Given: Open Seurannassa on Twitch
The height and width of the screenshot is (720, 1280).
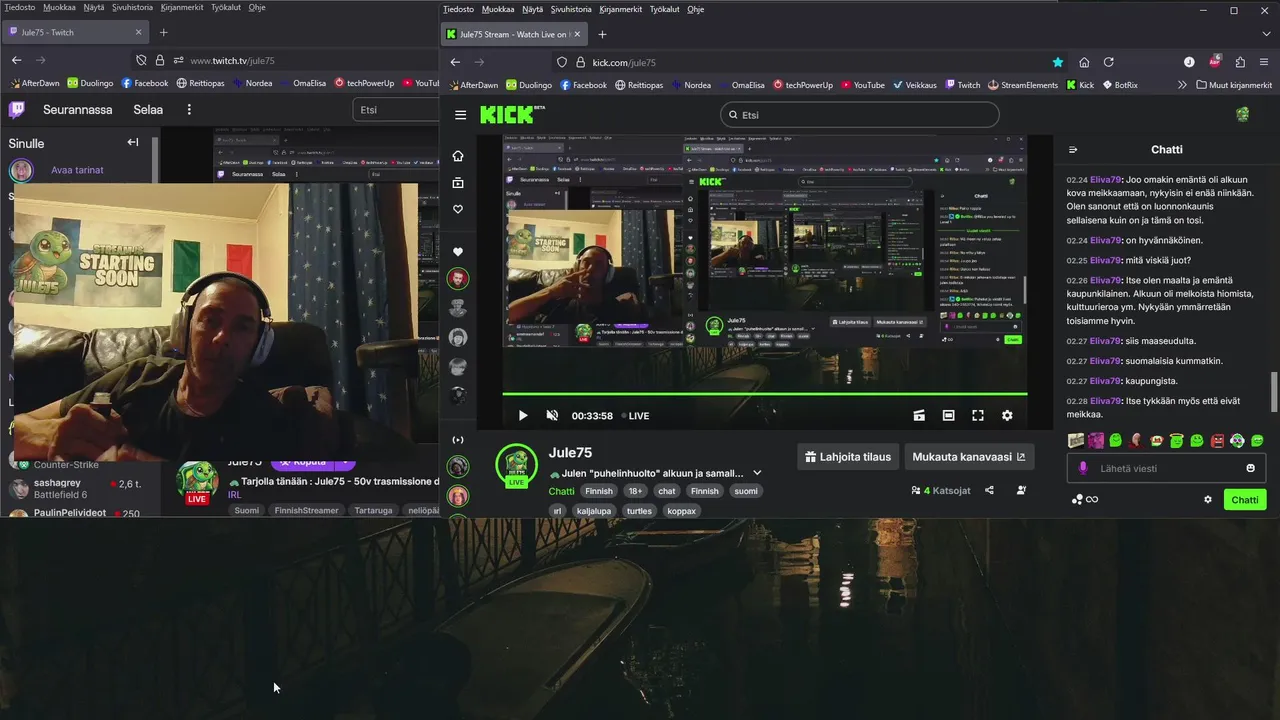Looking at the screenshot, I should (77, 109).
